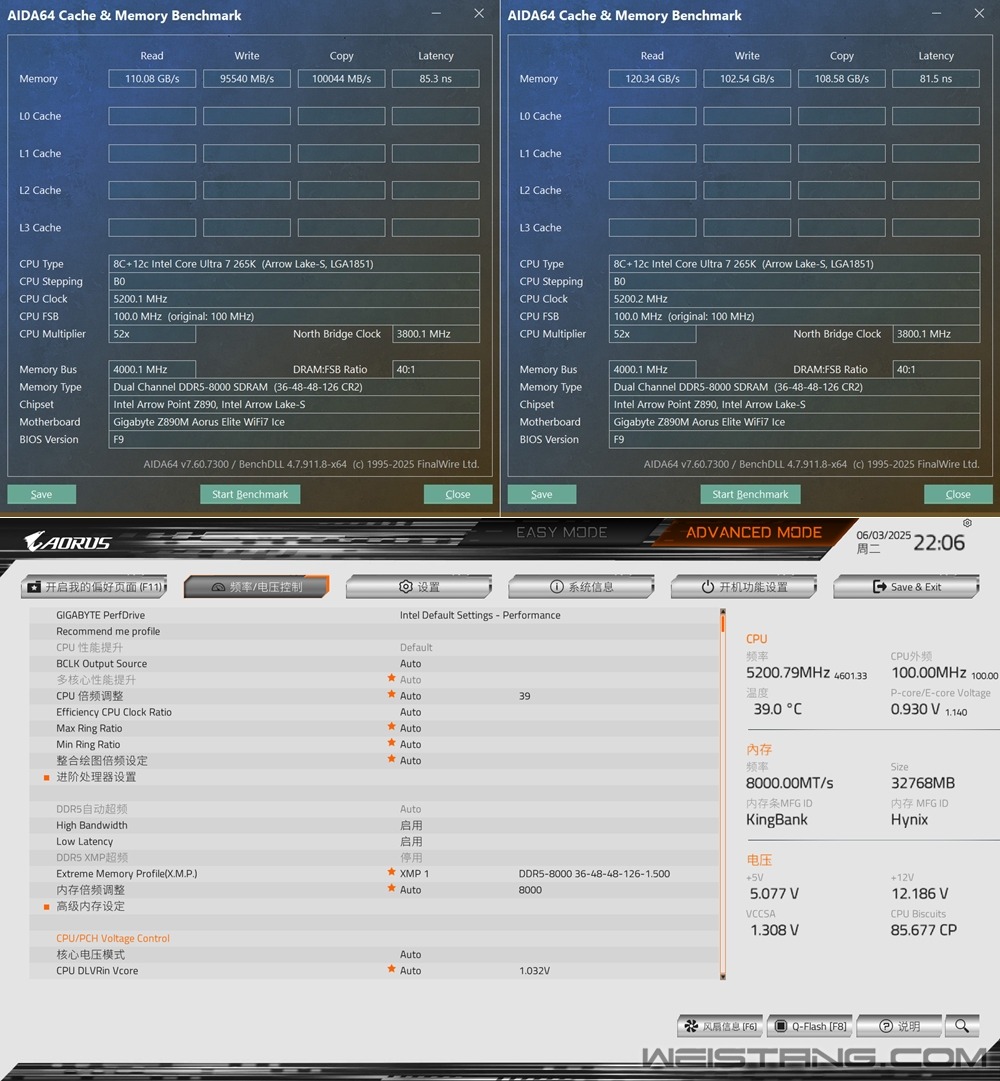Click the 22:06 BIOS clock
1000x1081 pixels.
click(939, 543)
